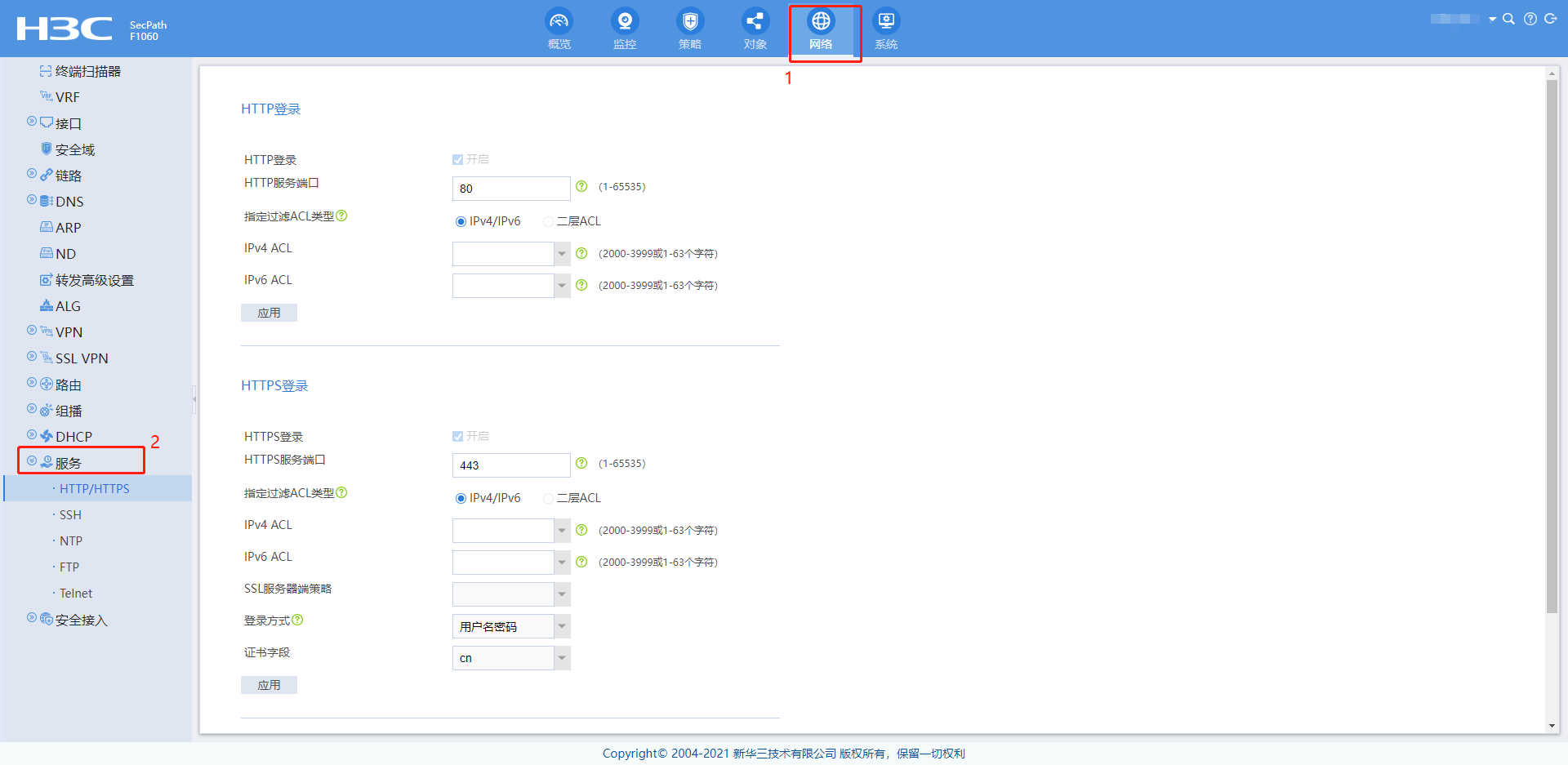Open the 概览 overview dashboard icon

click(x=559, y=21)
